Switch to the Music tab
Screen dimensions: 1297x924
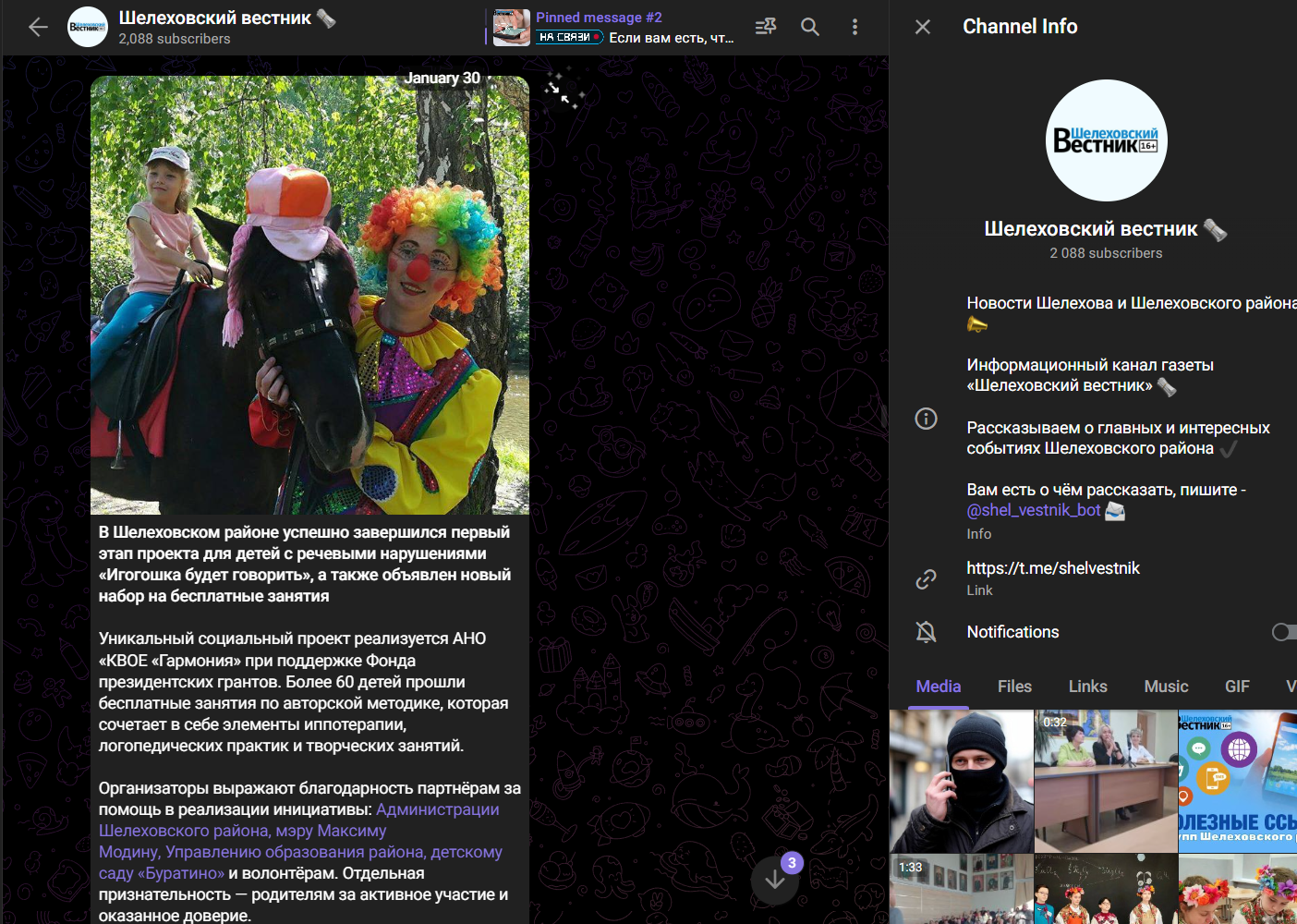(1166, 687)
